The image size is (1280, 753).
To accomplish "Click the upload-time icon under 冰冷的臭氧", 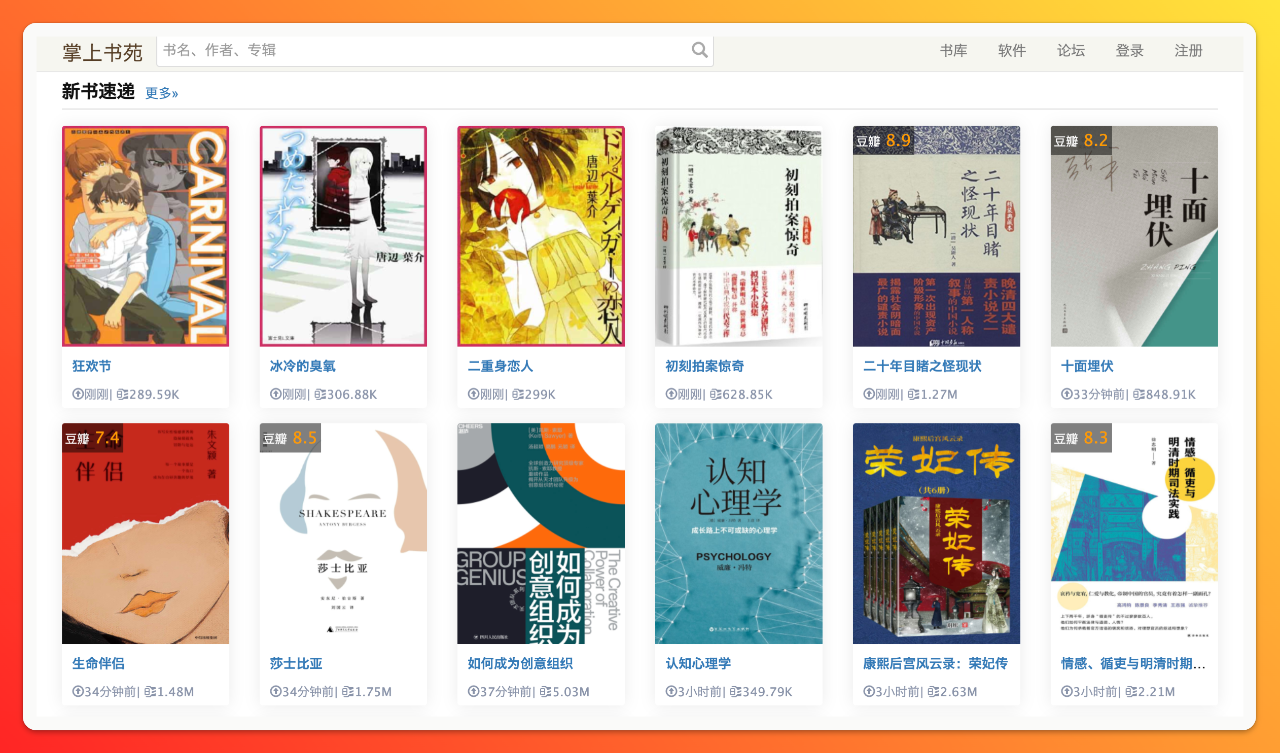I will pyautogui.click(x=275, y=394).
